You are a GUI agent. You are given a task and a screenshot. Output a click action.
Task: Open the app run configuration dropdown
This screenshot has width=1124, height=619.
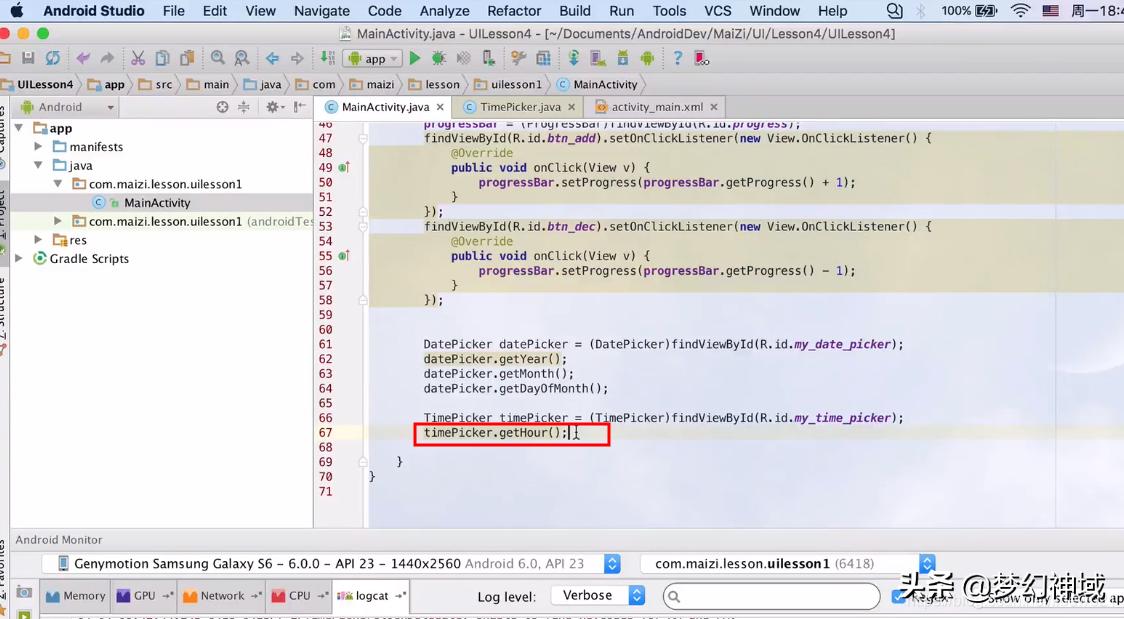(x=372, y=59)
